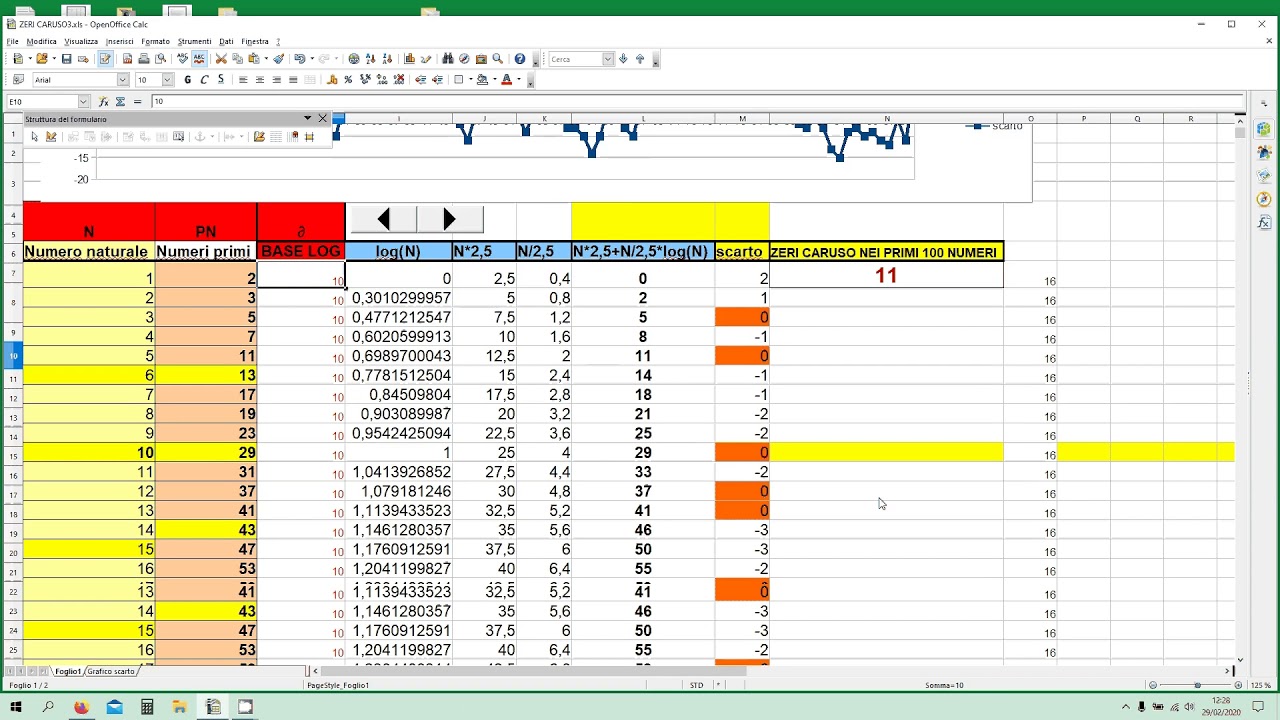Screen dimensions: 1280x720
Task: Insert a chart using the chart icon
Action: 409,59
